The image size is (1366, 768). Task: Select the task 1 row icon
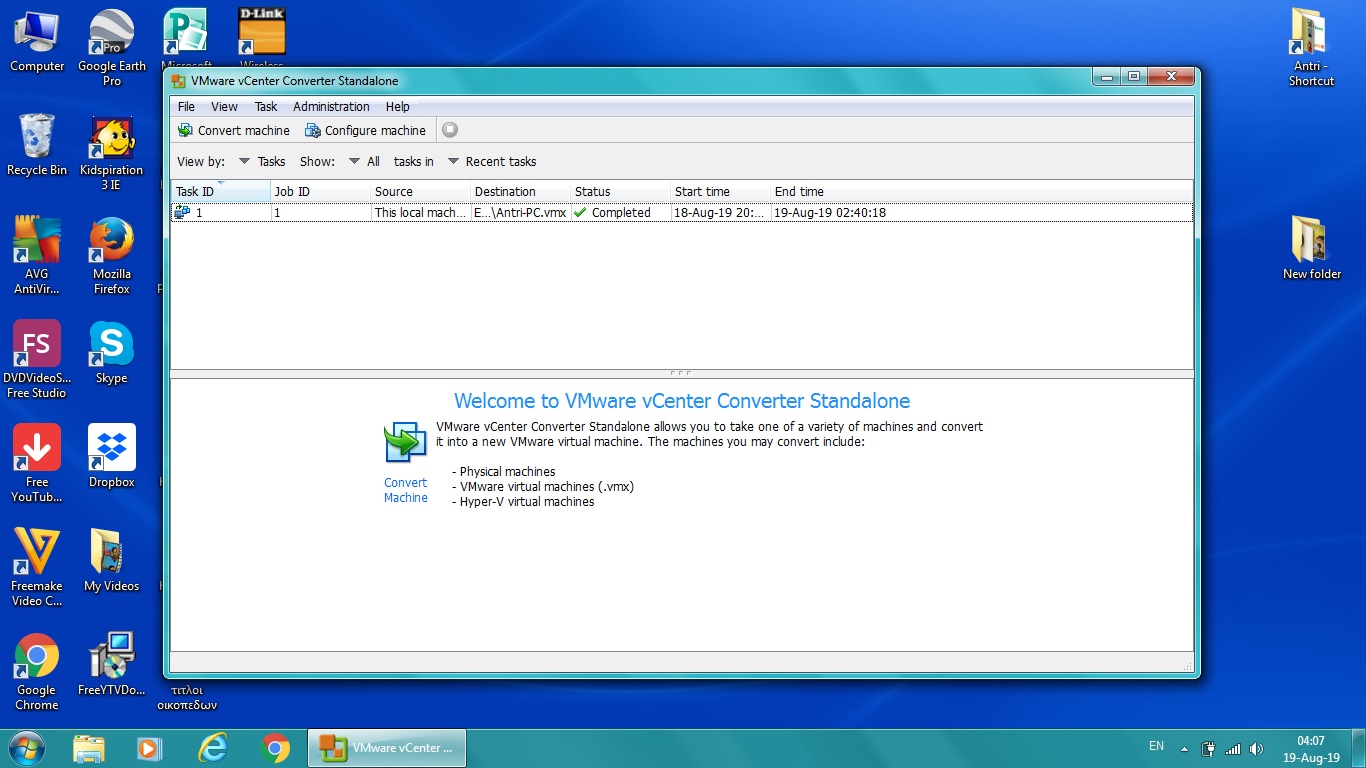tap(182, 212)
